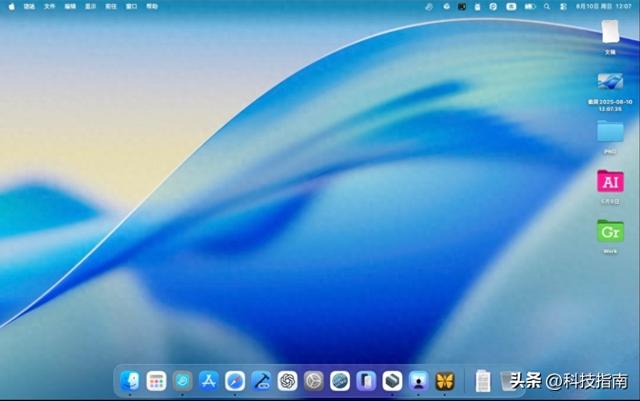This screenshot has height=401, width=640.
Task: Launch Finder from the Dock
Action: pos(130,381)
